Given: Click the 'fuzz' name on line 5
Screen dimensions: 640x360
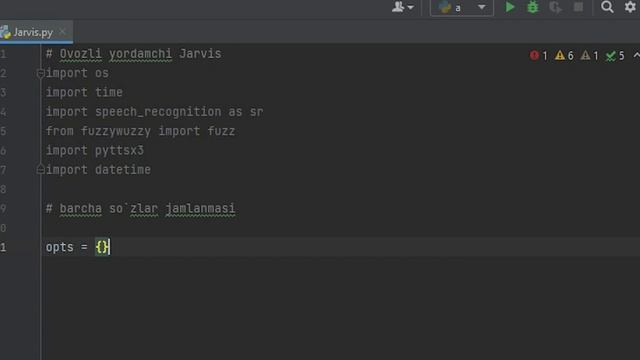Looking at the screenshot, I should pos(221,131).
